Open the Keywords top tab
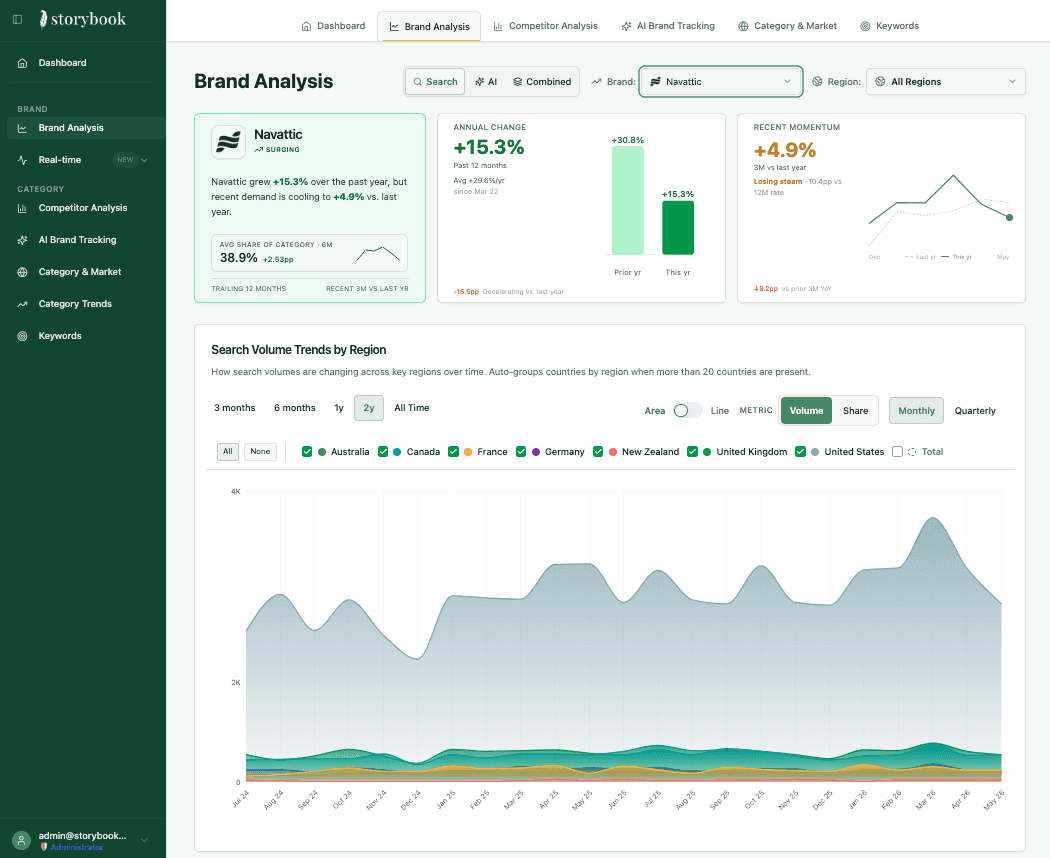The height and width of the screenshot is (858, 1050). point(889,26)
